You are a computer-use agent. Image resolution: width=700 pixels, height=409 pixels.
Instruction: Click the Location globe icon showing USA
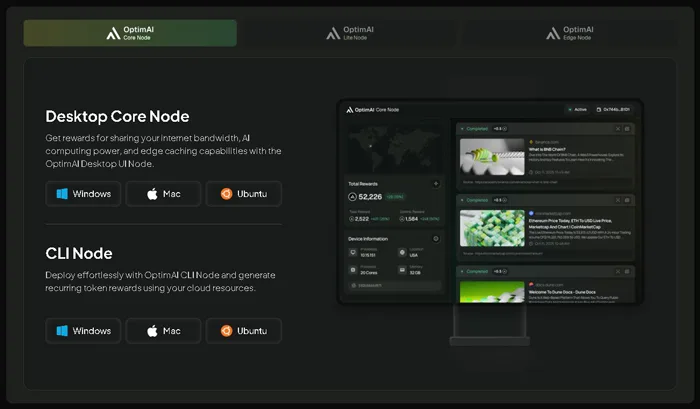click(x=402, y=253)
